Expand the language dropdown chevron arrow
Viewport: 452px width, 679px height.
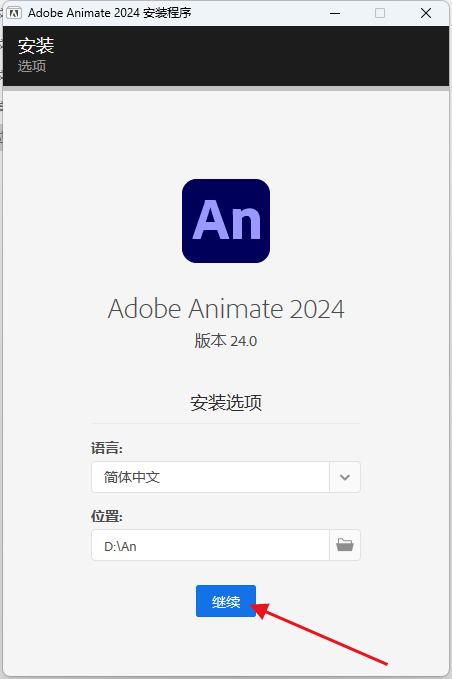point(345,477)
